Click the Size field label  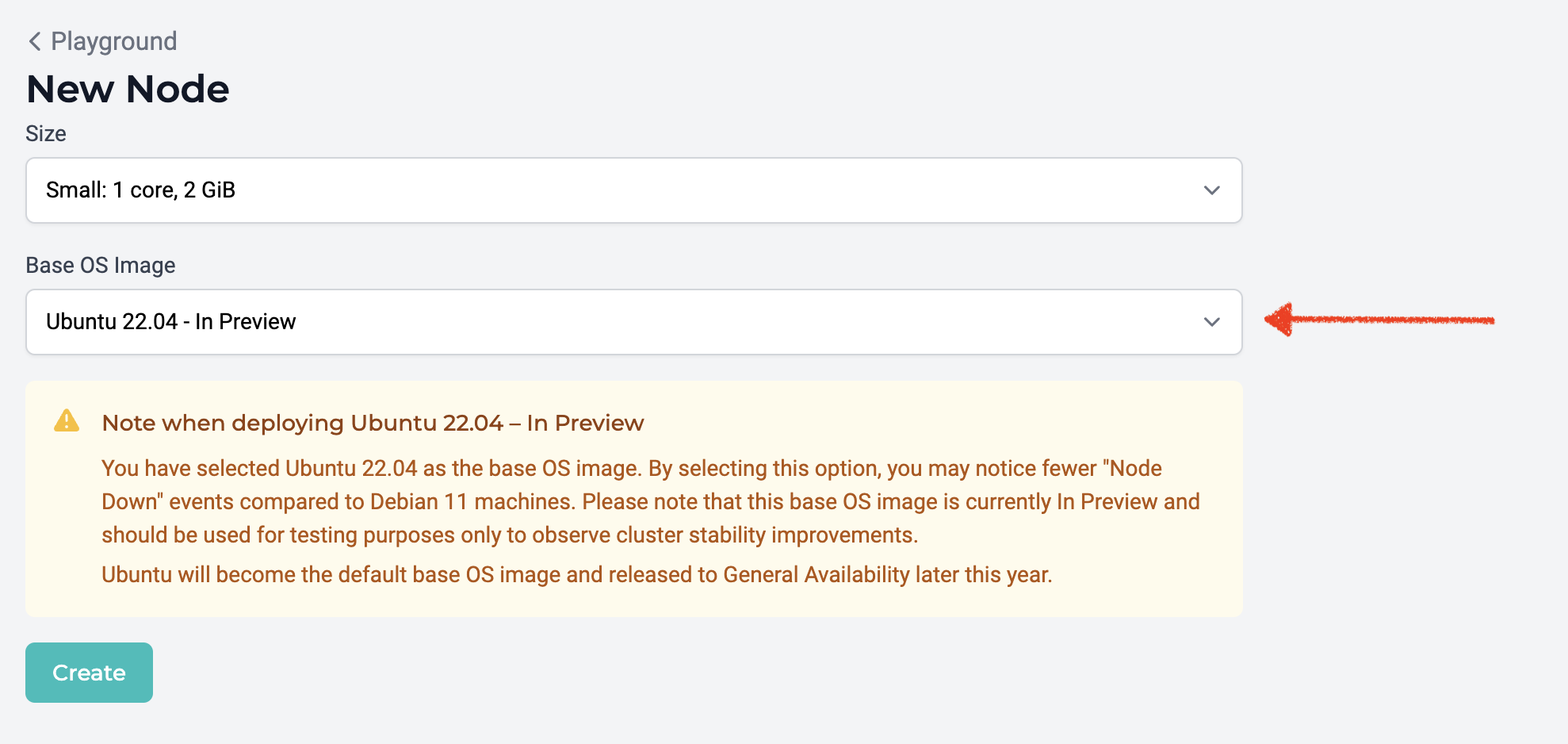[46, 133]
